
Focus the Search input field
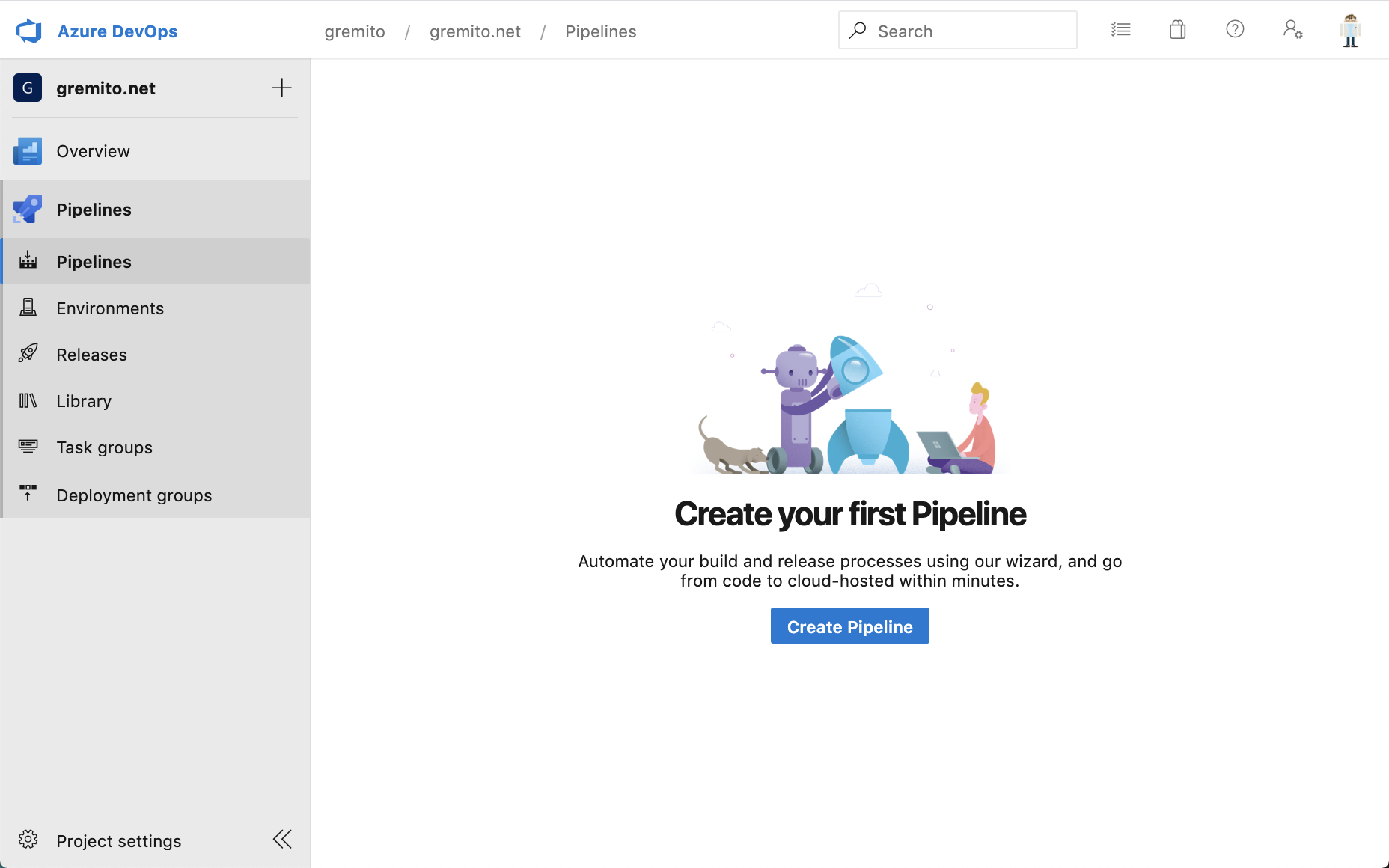[x=958, y=31]
